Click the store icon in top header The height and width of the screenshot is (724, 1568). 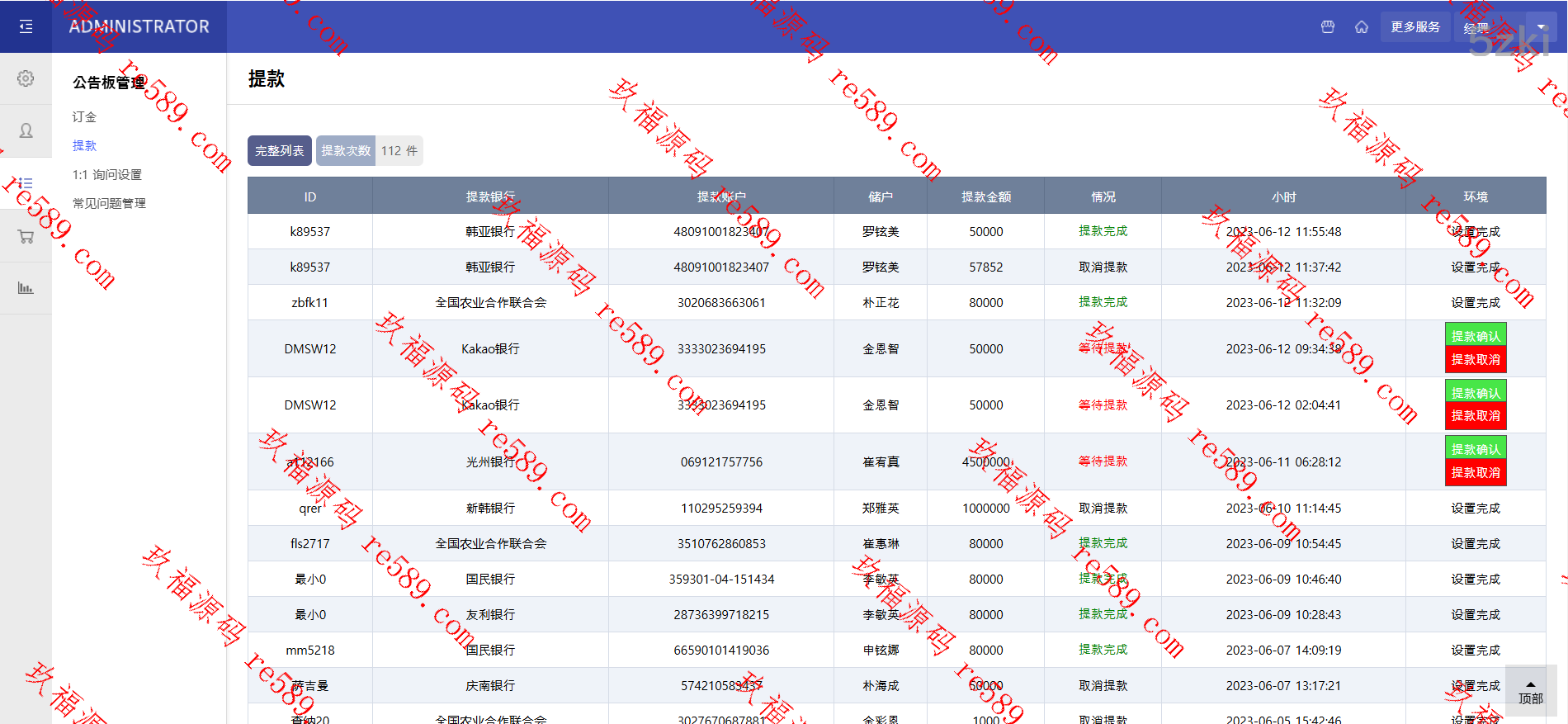(1328, 26)
